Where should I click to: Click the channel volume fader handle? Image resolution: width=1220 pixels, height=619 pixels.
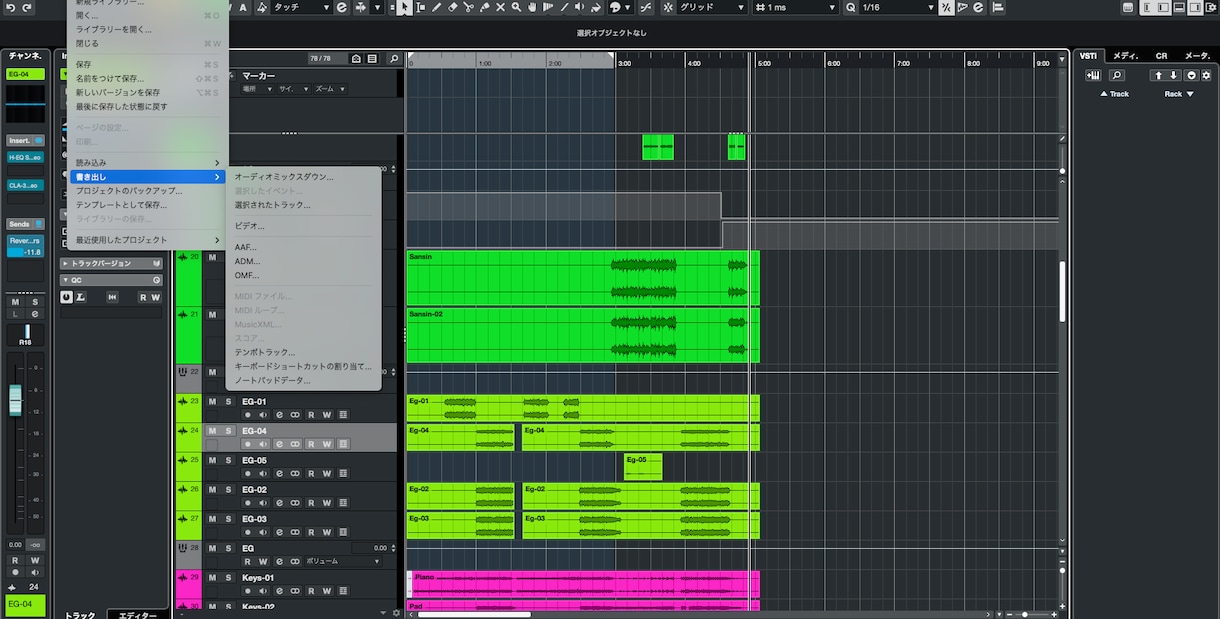pyautogui.click(x=15, y=401)
